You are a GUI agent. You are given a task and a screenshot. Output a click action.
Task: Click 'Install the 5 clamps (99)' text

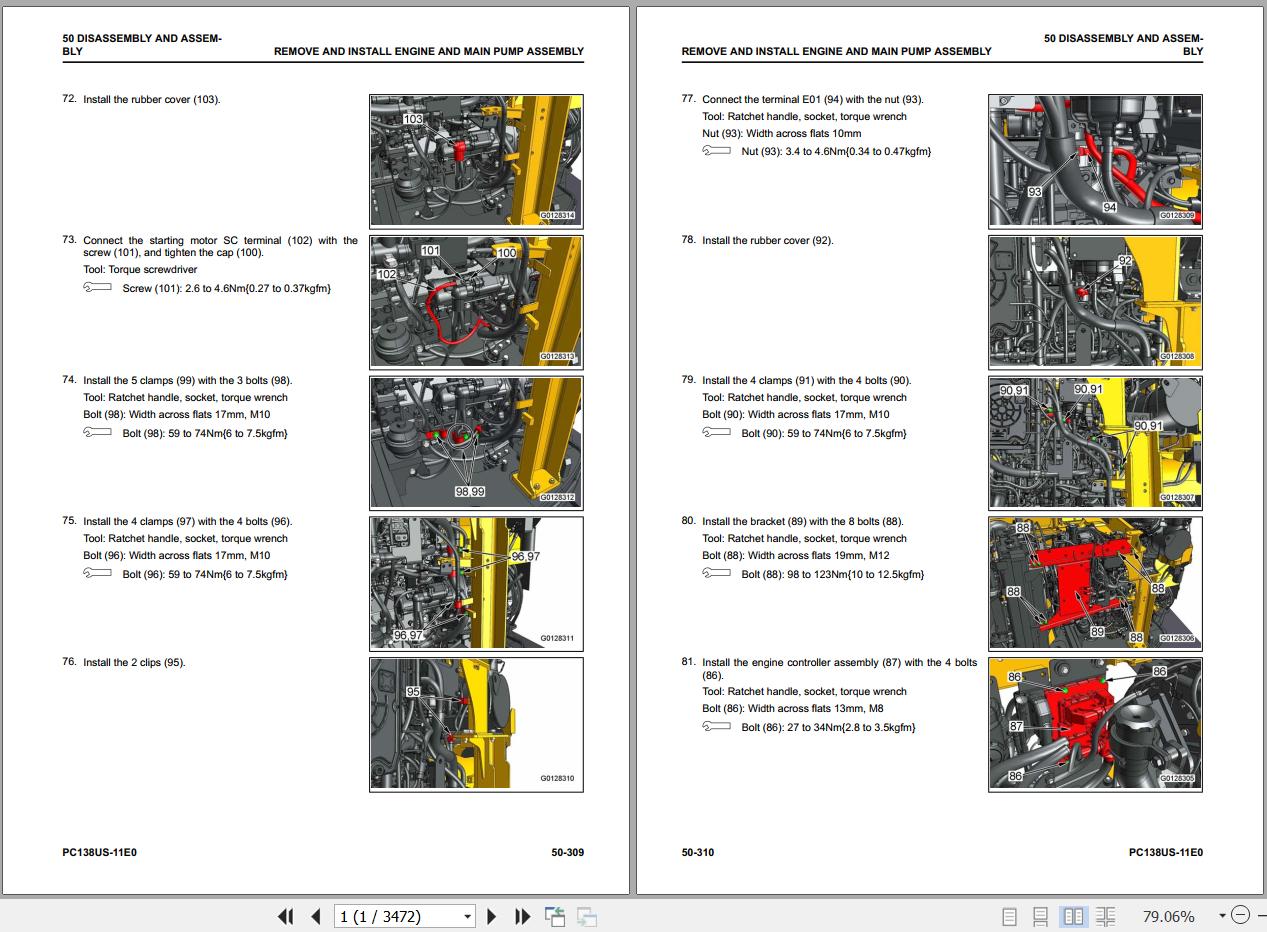[188, 381]
